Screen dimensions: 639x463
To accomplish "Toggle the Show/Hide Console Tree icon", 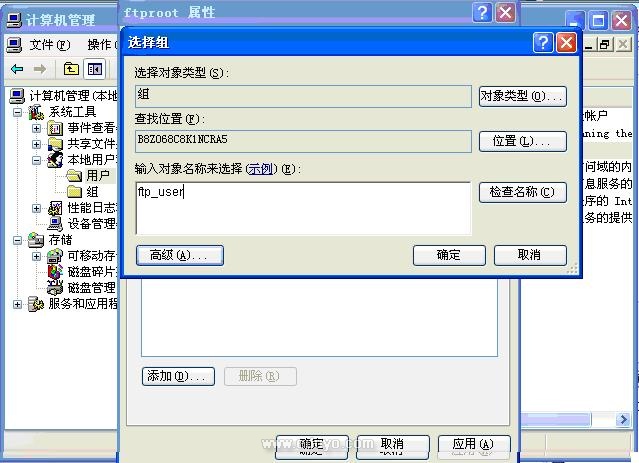I will click(95, 69).
